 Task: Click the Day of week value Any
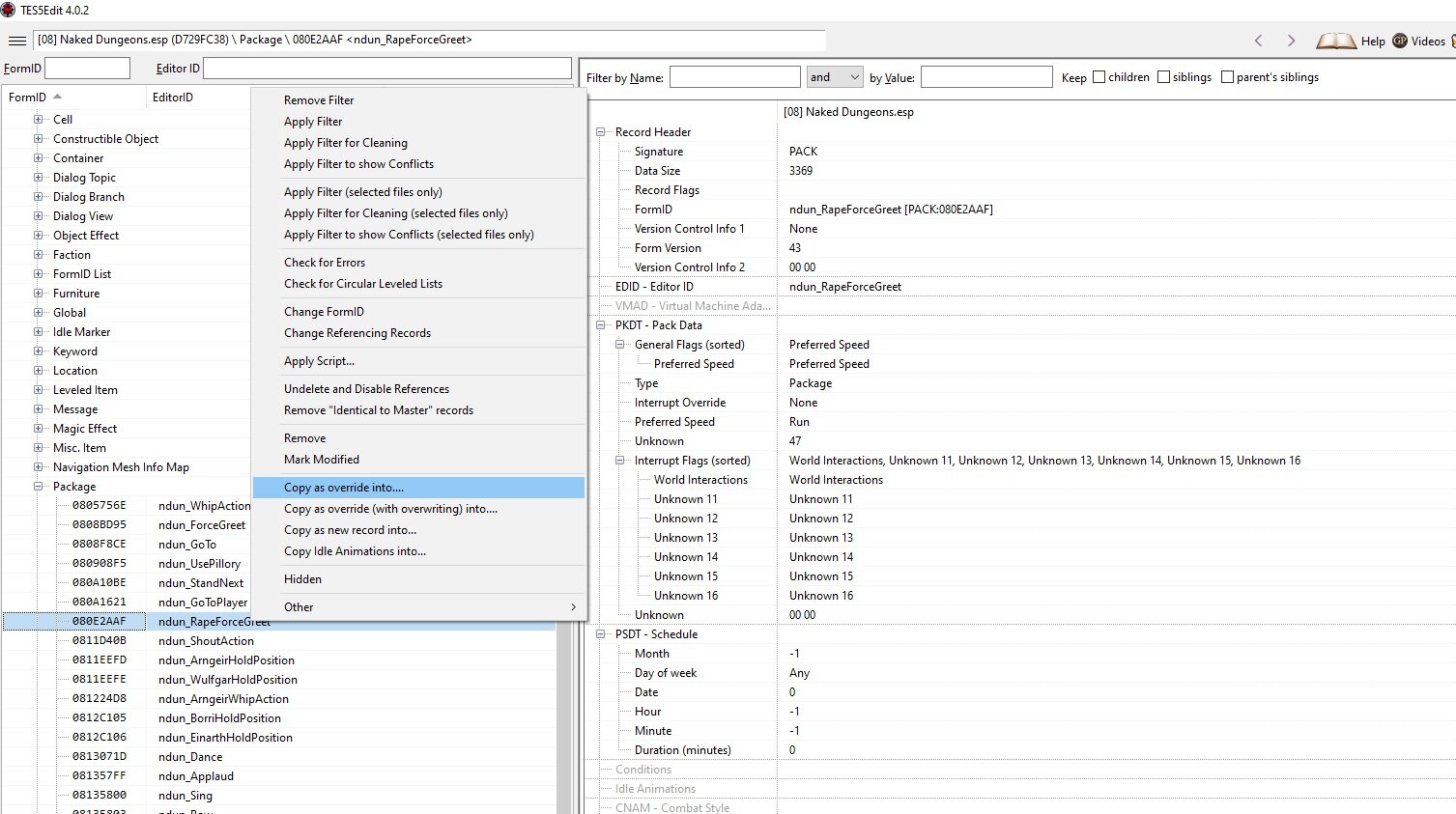(x=799, y=673)
